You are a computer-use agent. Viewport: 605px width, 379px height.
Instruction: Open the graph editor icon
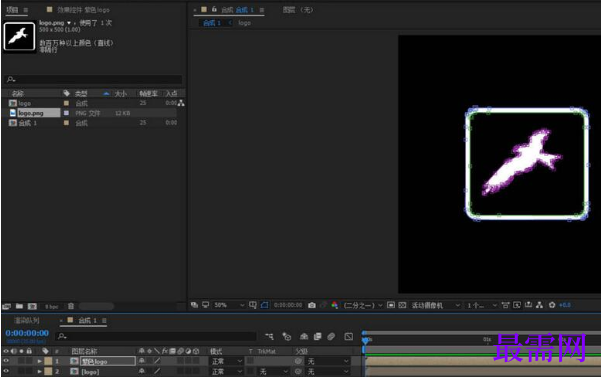tap(349, 337)
